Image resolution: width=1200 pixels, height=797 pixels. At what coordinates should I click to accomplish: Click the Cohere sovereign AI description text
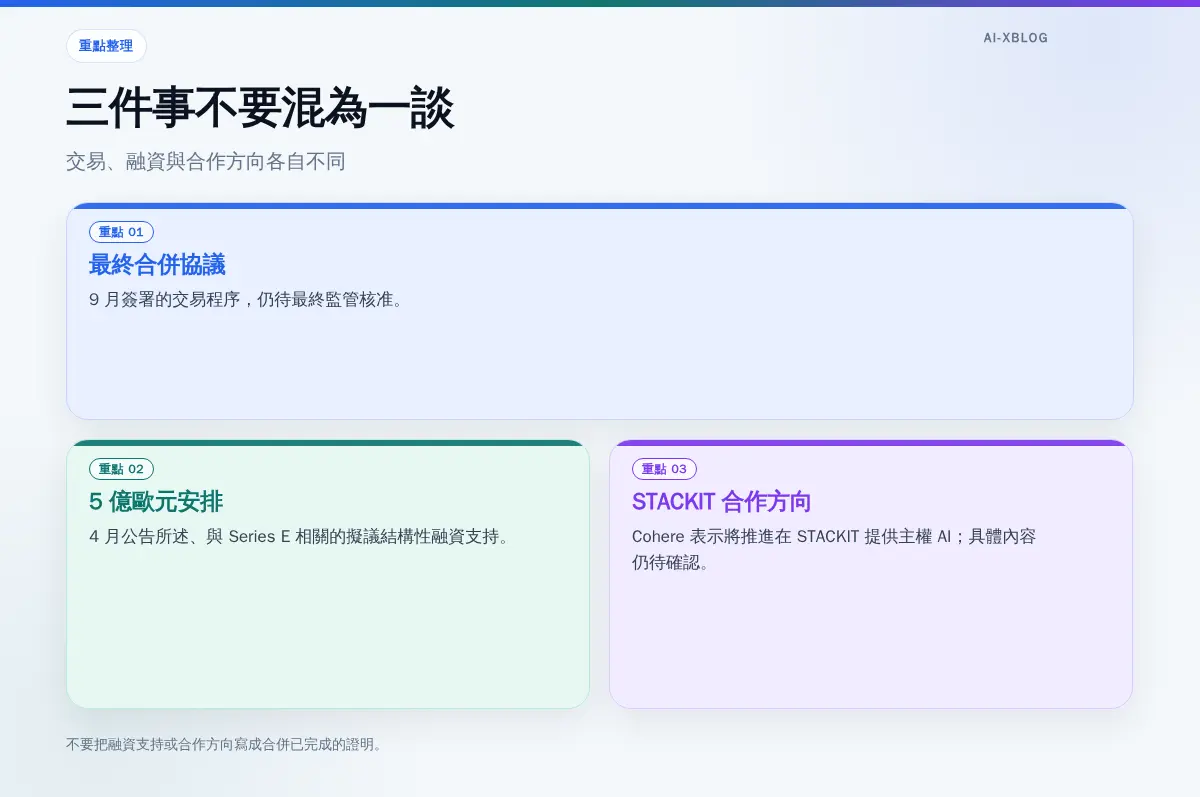click(x=834, y=549)
